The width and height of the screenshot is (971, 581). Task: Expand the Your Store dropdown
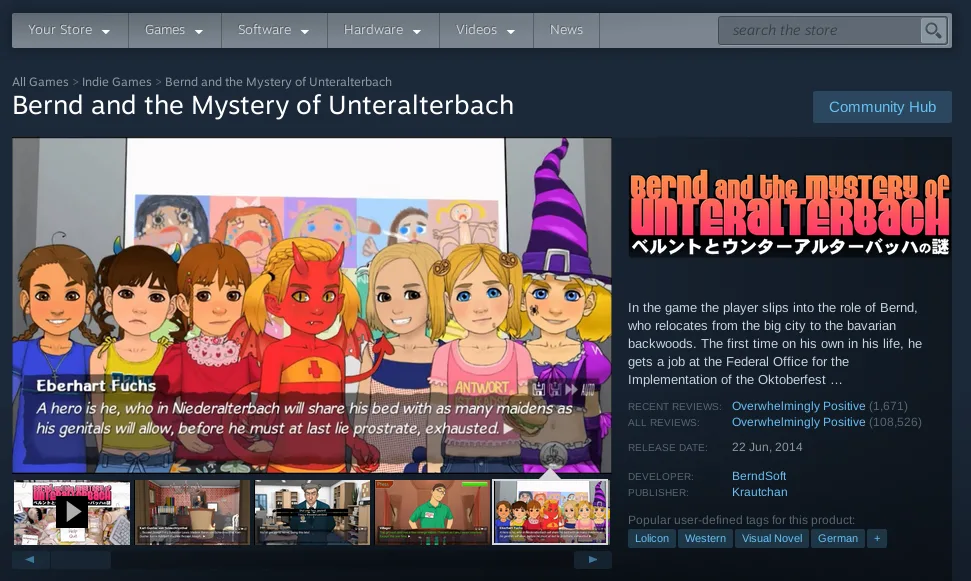click(69, 30)
